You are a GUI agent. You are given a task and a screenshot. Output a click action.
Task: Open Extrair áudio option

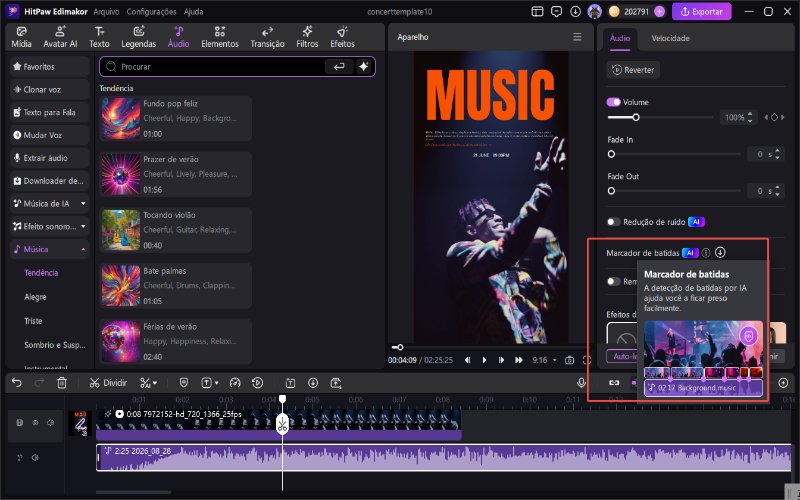[x=49, y=158]
